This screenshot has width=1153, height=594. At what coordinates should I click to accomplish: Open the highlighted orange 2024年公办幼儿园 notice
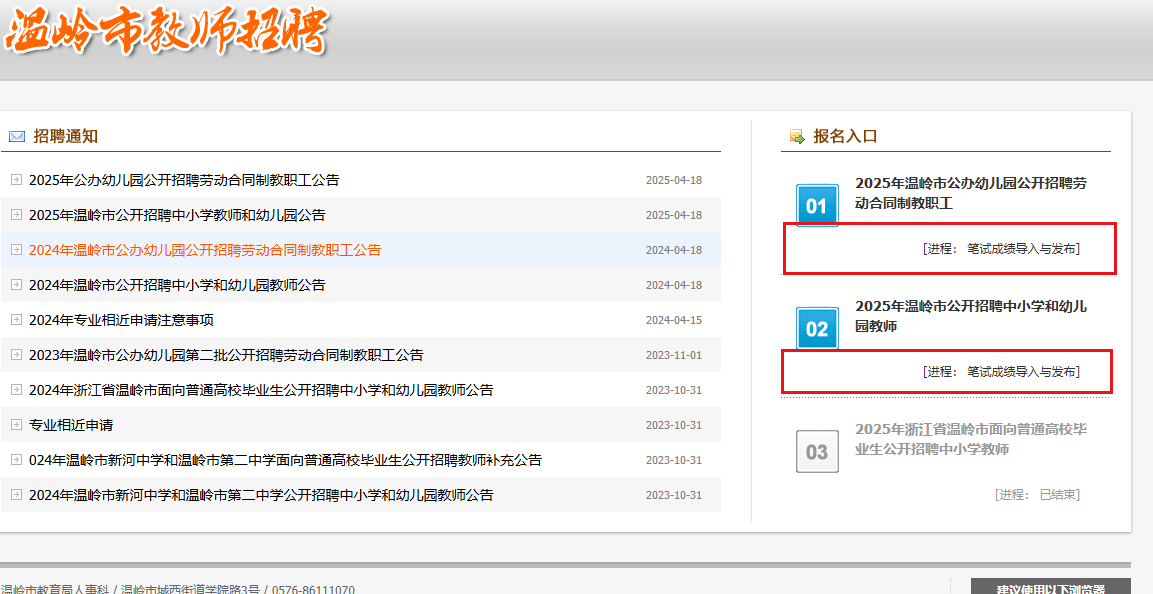point(205,250)
